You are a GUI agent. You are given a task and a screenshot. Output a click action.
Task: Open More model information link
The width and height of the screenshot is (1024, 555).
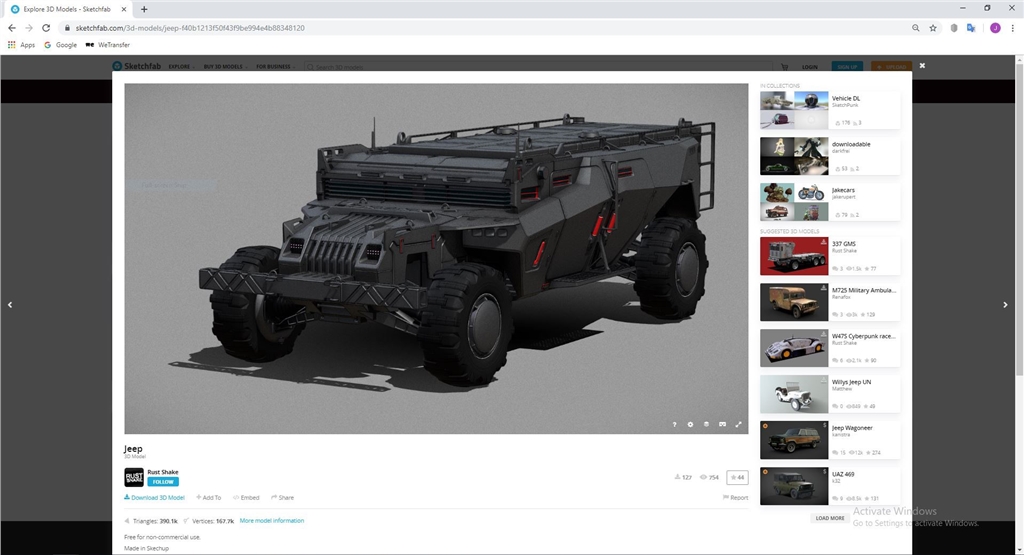[x=272, y=521]
